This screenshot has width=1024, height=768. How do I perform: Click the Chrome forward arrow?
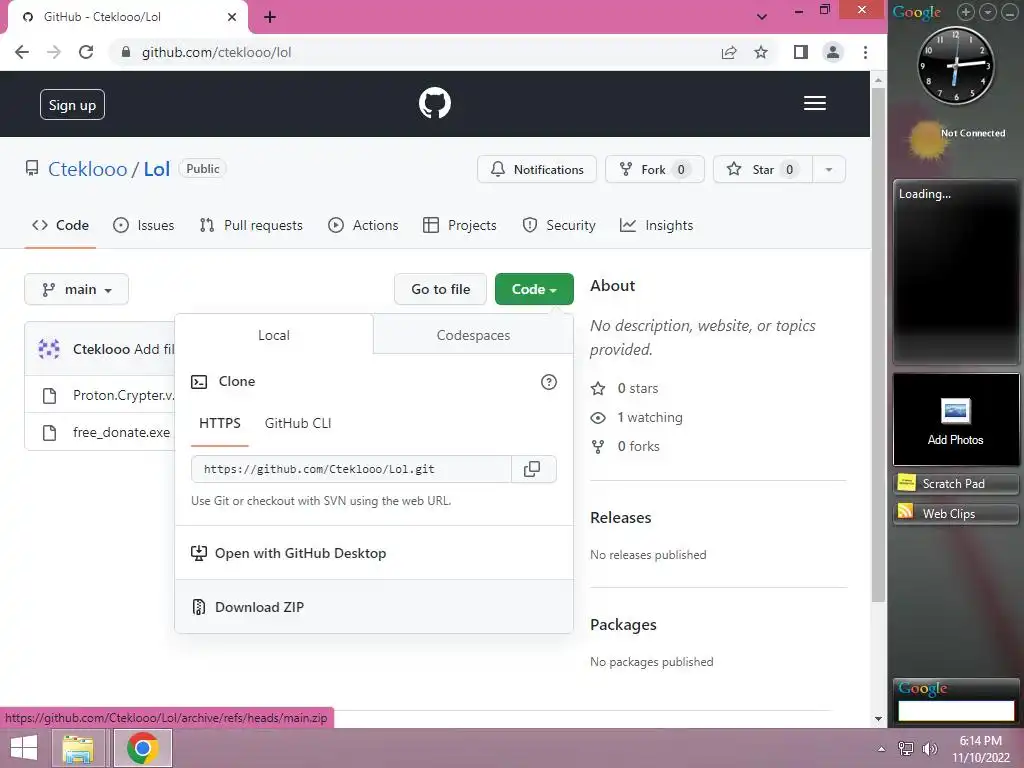point(54,52)
